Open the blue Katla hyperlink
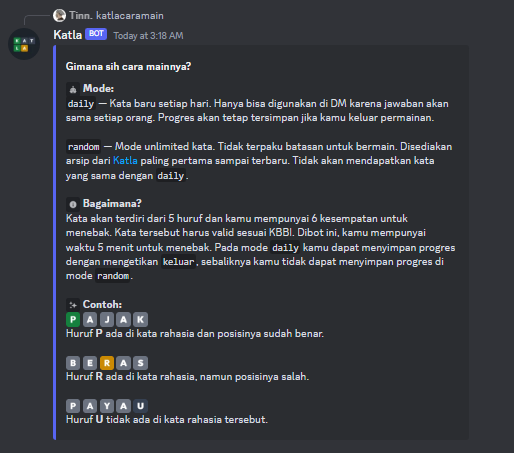This screenshot has width=514, height=453. [125, 161]
